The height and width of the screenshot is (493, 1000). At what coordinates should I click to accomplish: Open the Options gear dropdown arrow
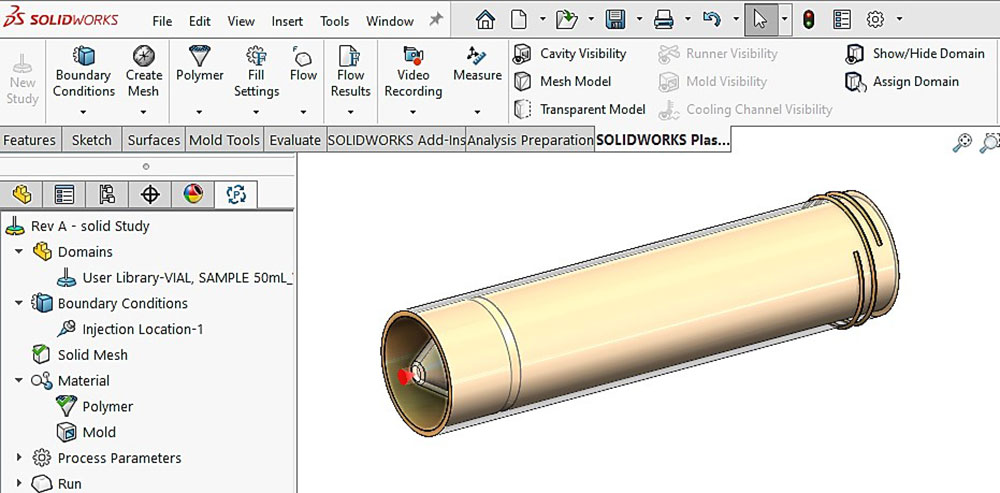[x=899, y=20]
